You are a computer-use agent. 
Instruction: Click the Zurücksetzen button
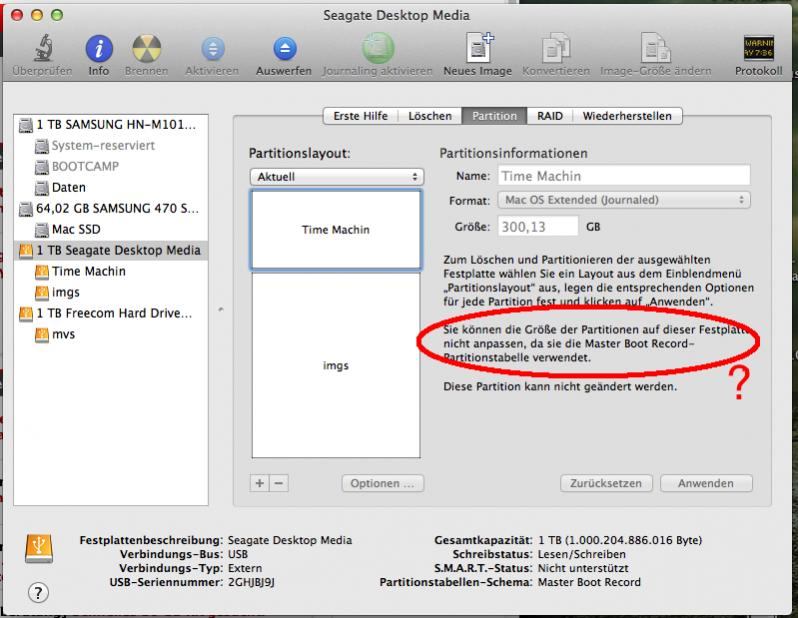[606, 483]
